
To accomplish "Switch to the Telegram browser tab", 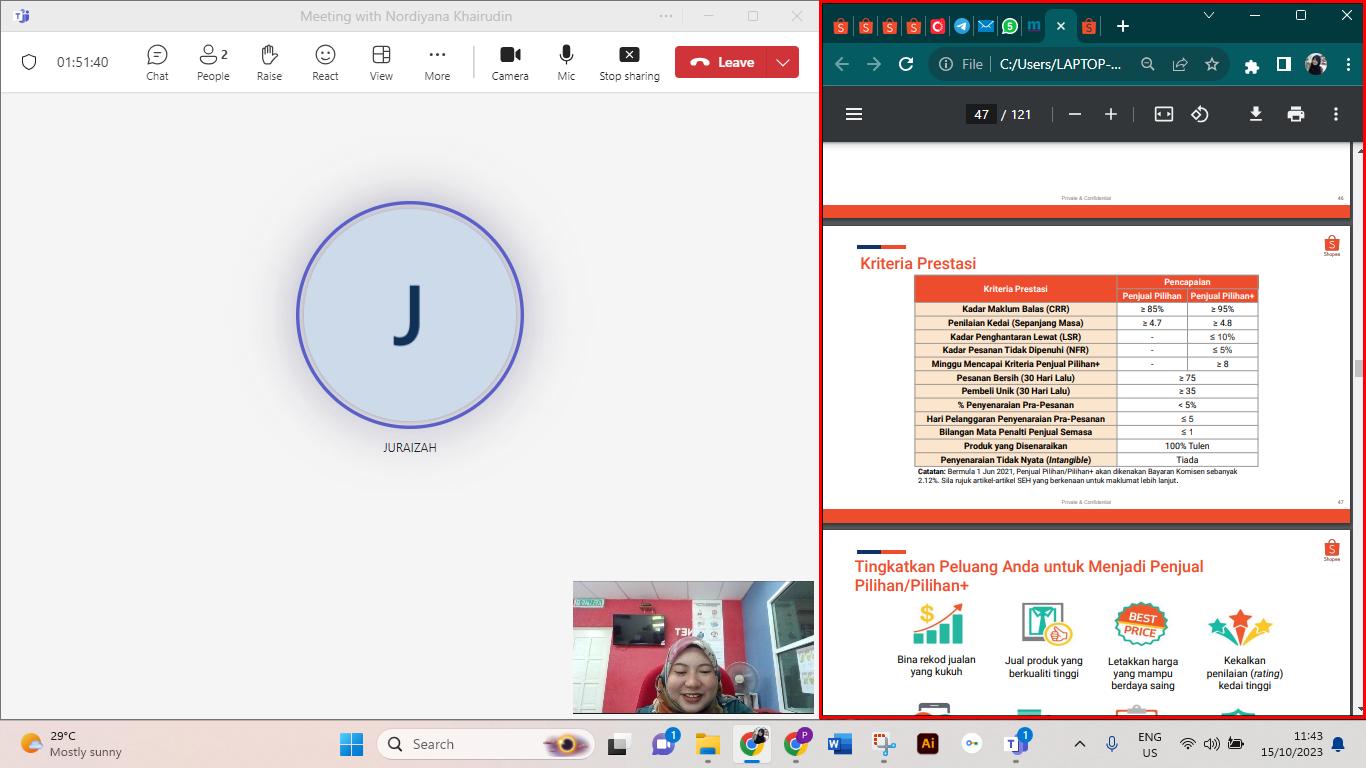I will click(x=962, y=27).
